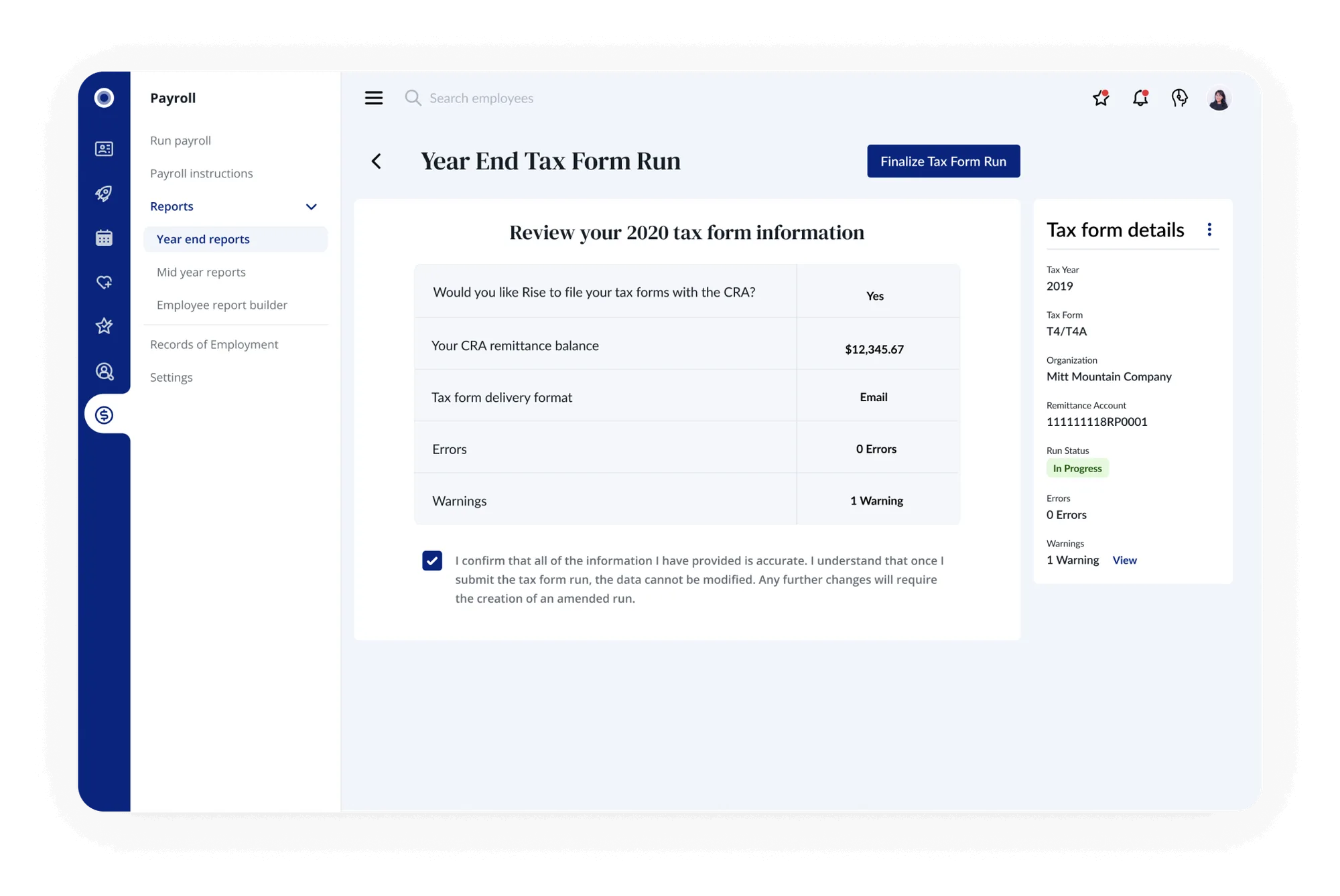1340x896 pixels.
Task: Open the user profile avatar
Action: [1219, 98]
